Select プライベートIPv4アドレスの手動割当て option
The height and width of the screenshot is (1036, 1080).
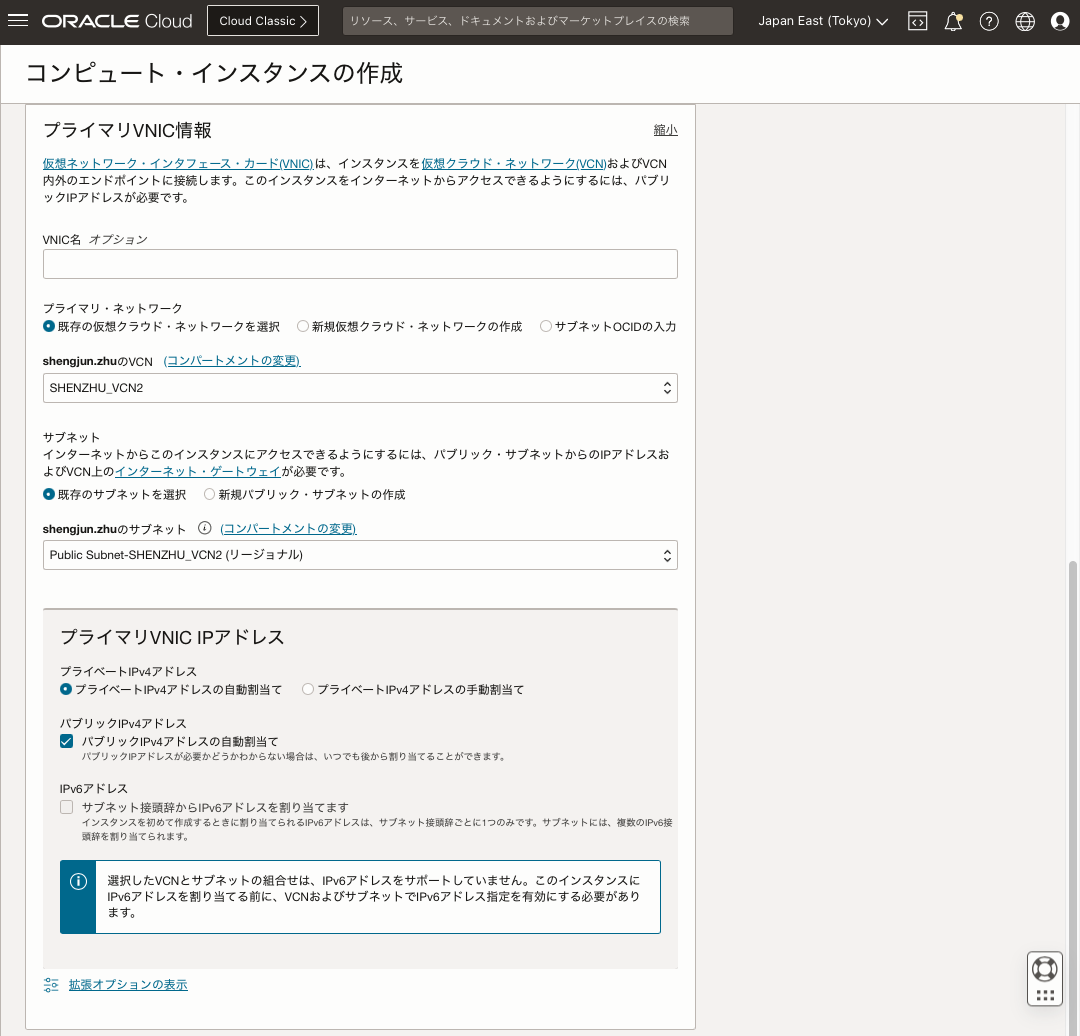(308, 688)
